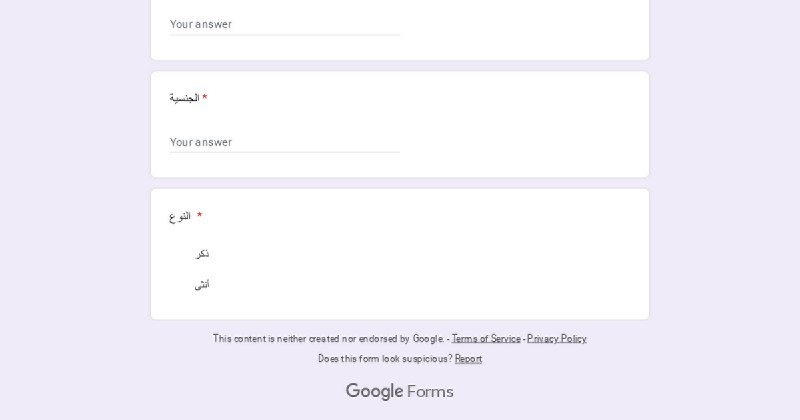The width and height of the screenshot is (800, 420).
Task: Click the "Forms" word in footer logo
Action: coord(430,392)
